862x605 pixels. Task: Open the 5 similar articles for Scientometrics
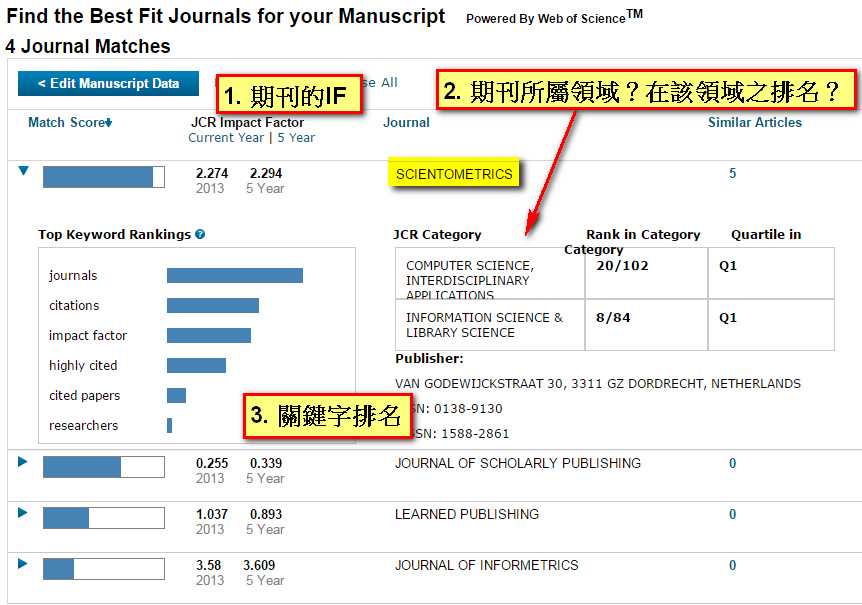pyautogui.click(x=732, y=174)
